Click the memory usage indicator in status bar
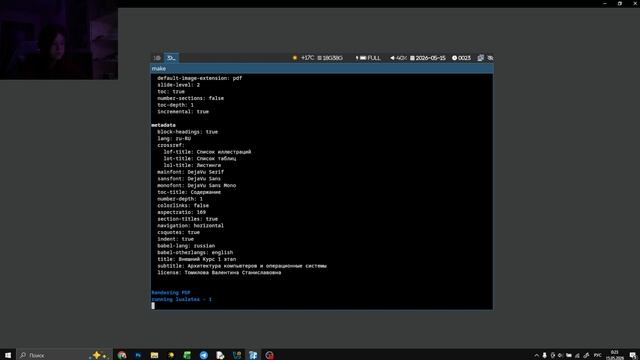Viewport: 640px width, 360px height. (330, 58)
